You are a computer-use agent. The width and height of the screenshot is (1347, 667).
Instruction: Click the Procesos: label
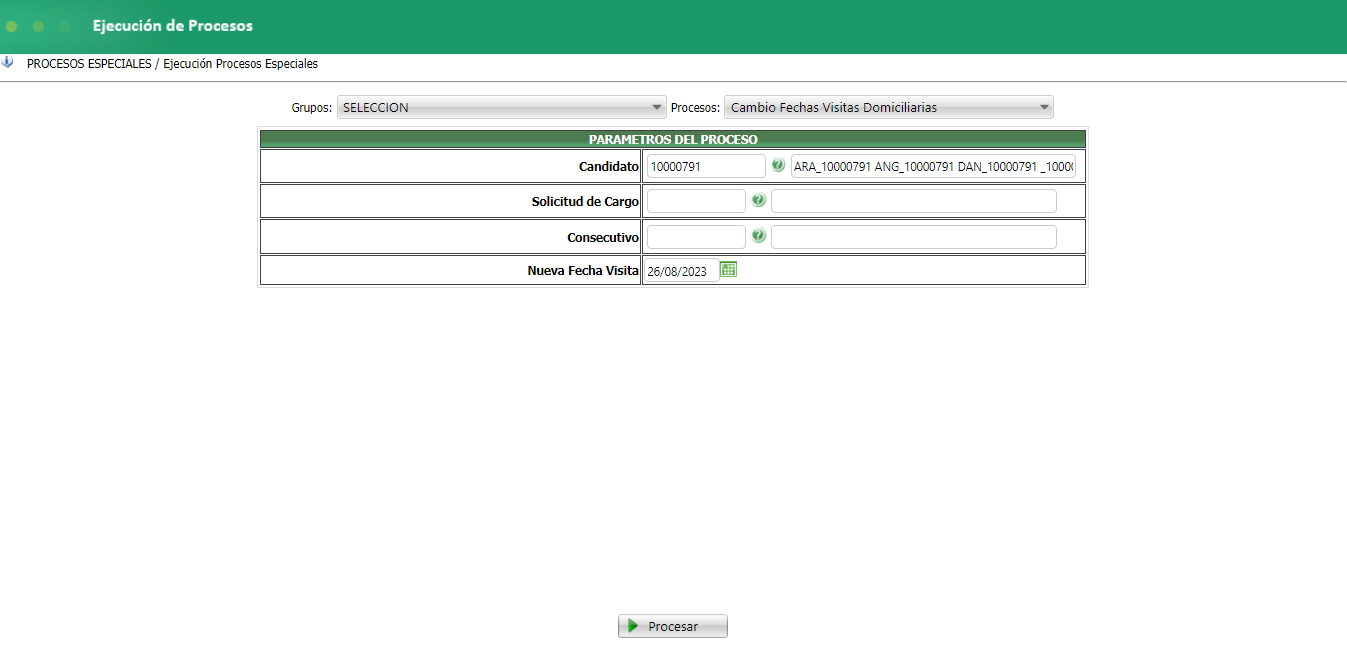click(x=695, y=107)
